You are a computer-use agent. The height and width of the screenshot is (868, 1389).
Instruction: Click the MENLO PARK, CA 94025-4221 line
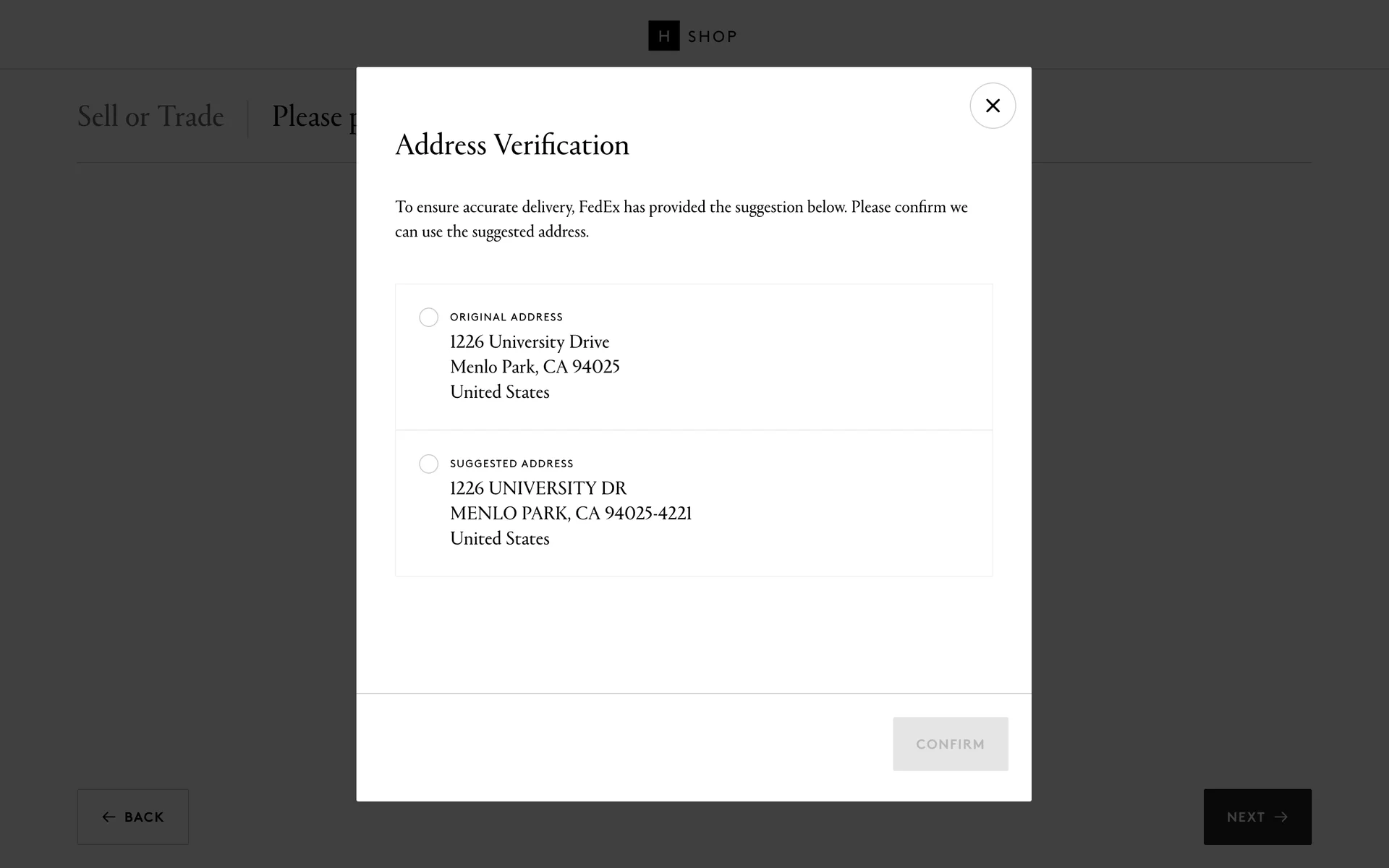click(571, 514)
